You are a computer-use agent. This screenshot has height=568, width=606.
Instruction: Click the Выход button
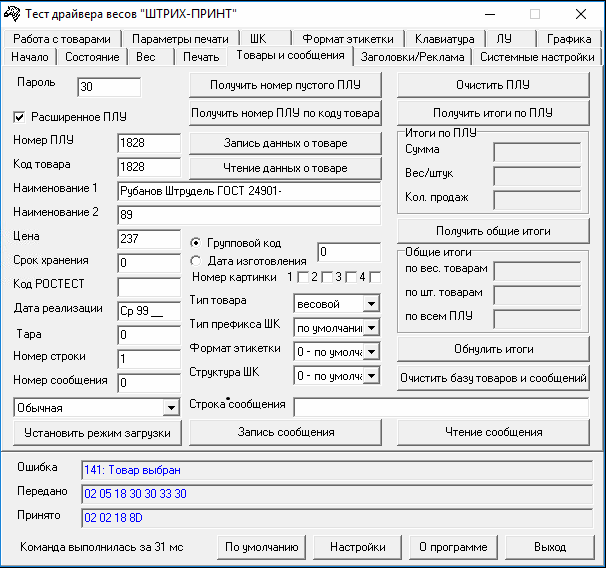tap(550, 547)
